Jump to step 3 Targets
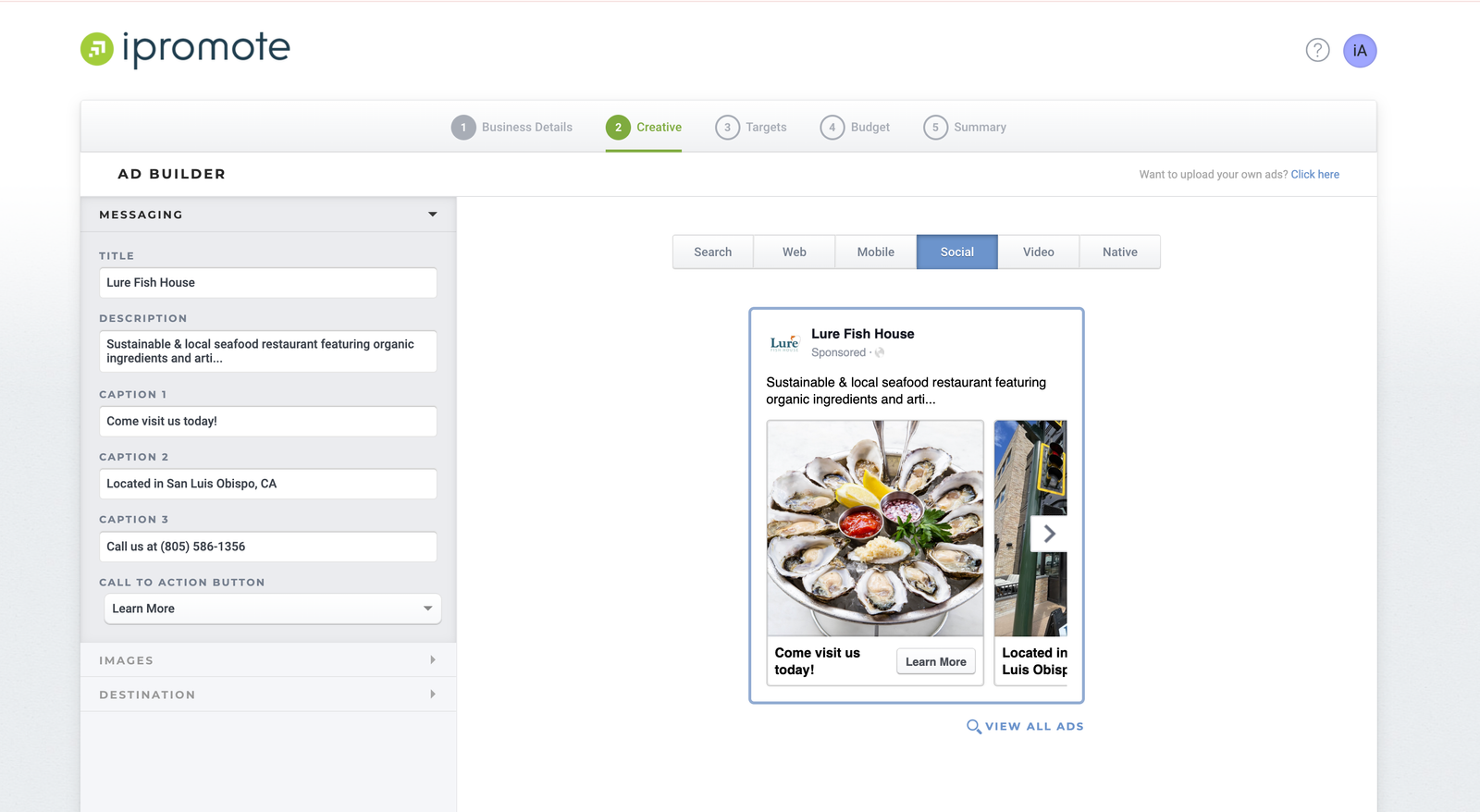The height and width of the screenshot is (812, 1480). click(x=751, y=128)
